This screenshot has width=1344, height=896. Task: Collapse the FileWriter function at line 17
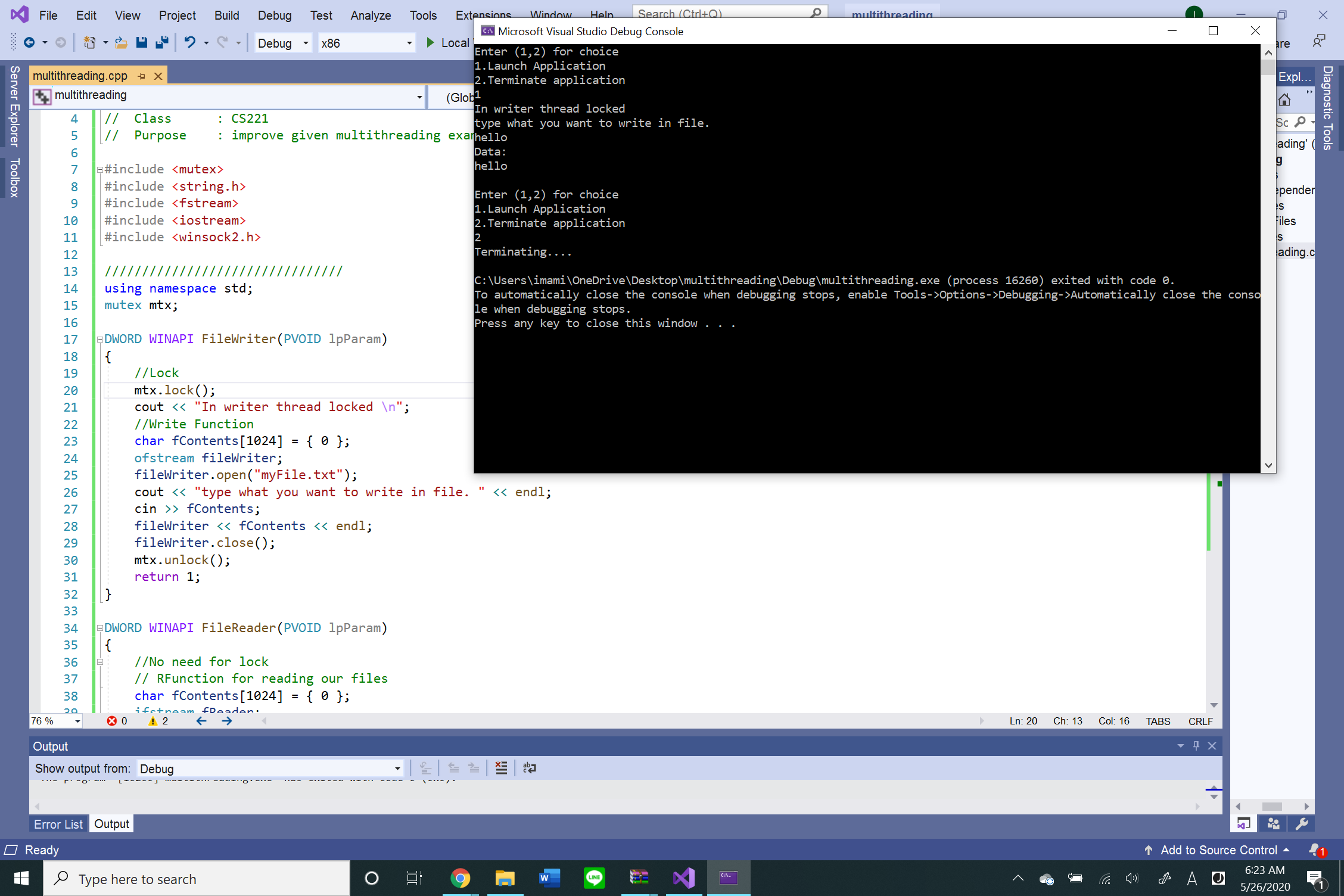pos(100,339)
